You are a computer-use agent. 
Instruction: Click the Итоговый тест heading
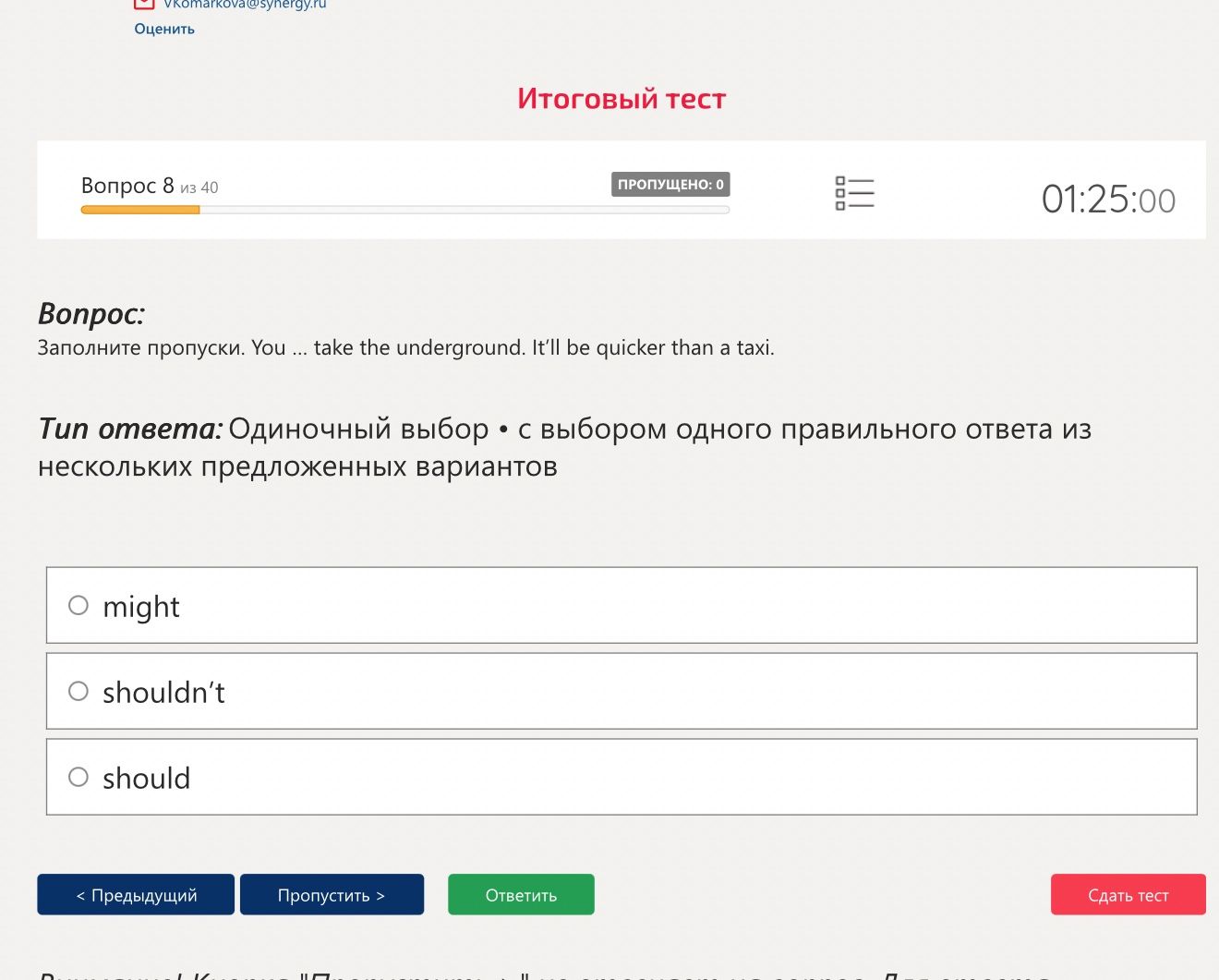coord(622,98)
